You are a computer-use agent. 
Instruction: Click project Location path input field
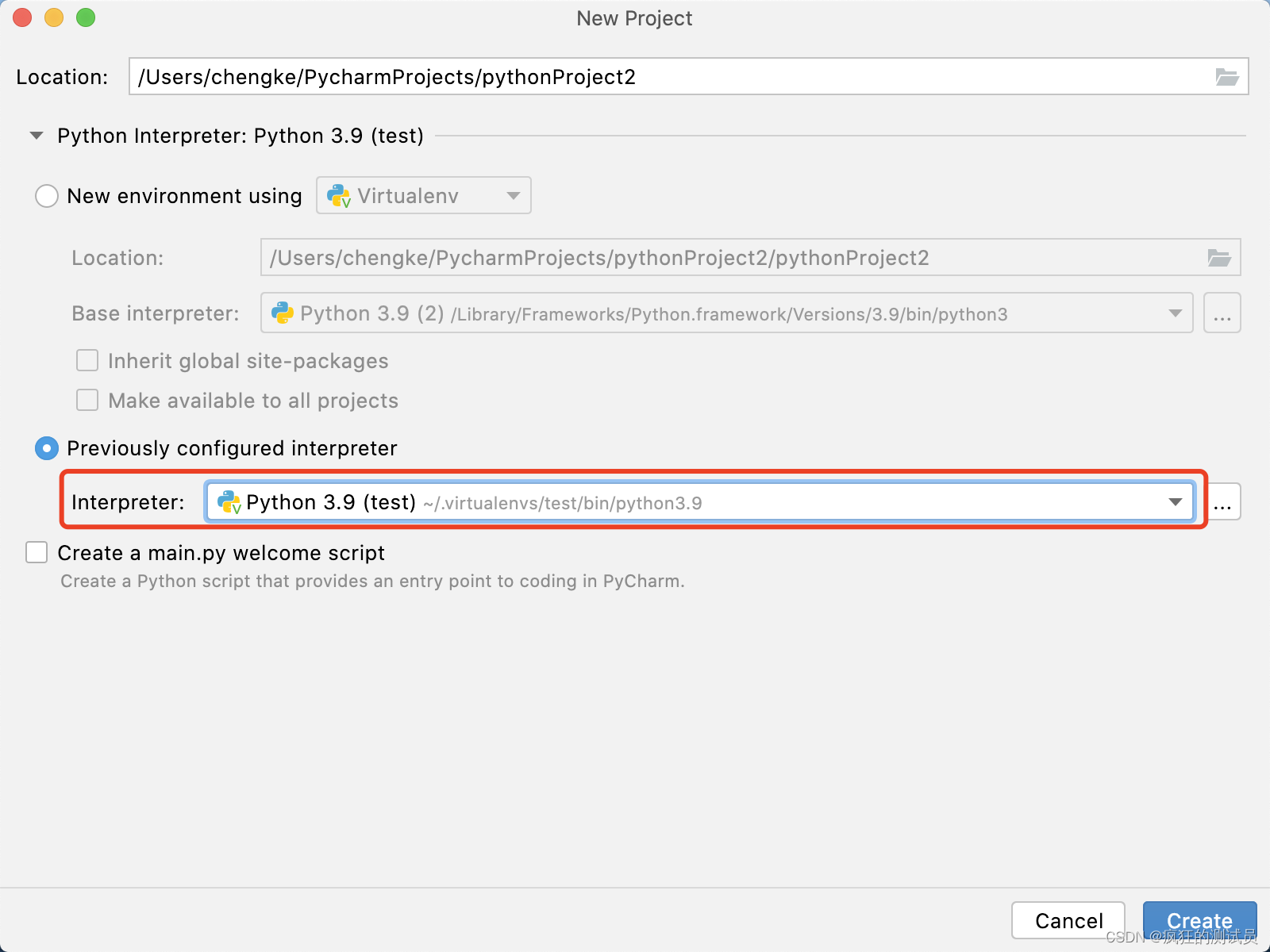pos(688,77)
